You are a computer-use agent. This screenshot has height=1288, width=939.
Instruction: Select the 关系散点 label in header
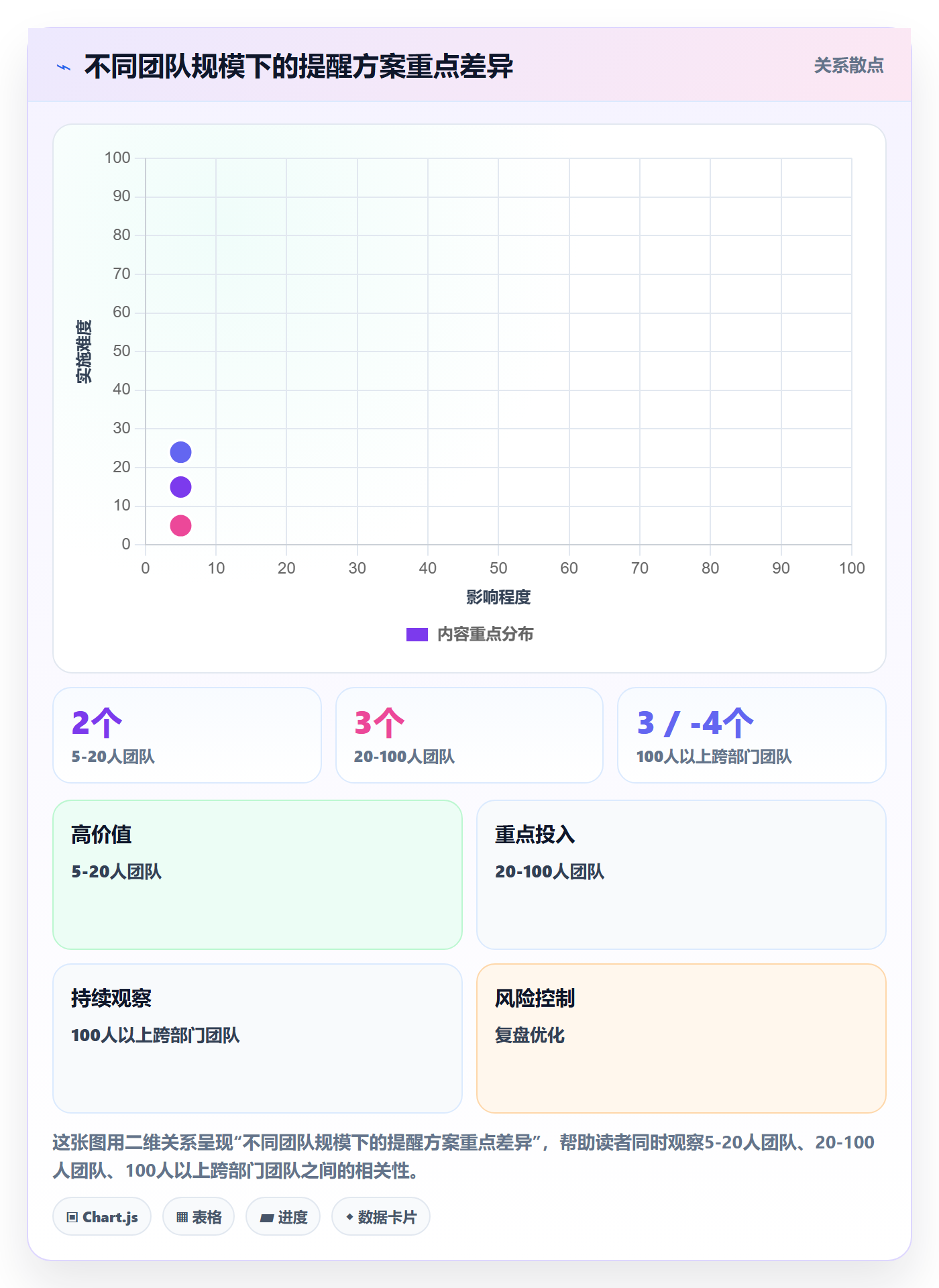pyautogui.click(x=848, y=66)
